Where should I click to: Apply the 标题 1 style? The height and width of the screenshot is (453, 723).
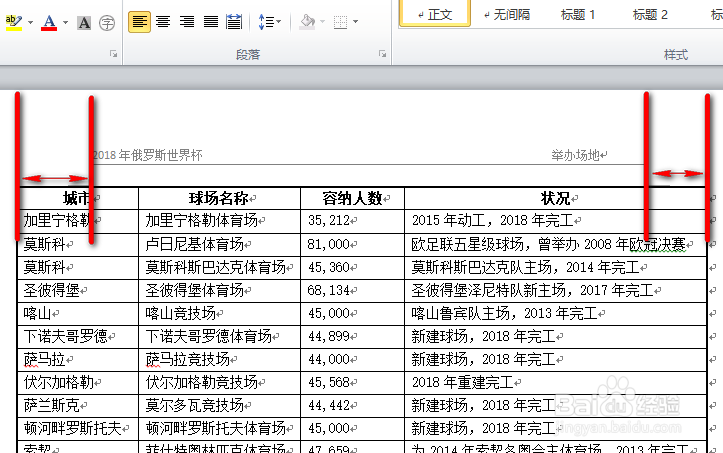click(x=578, y=15)
